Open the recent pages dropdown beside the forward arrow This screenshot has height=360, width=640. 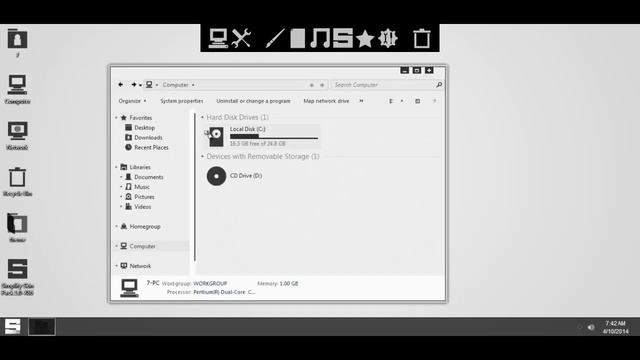click(140, 85)
